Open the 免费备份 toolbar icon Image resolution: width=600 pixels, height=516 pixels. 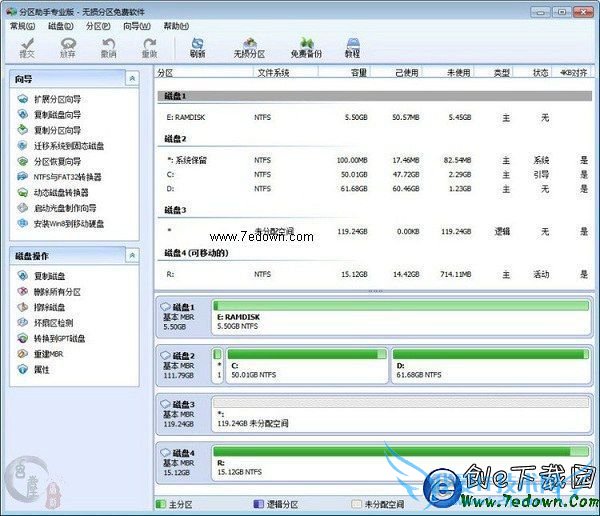pyautogui.click(x=306, y=48)
